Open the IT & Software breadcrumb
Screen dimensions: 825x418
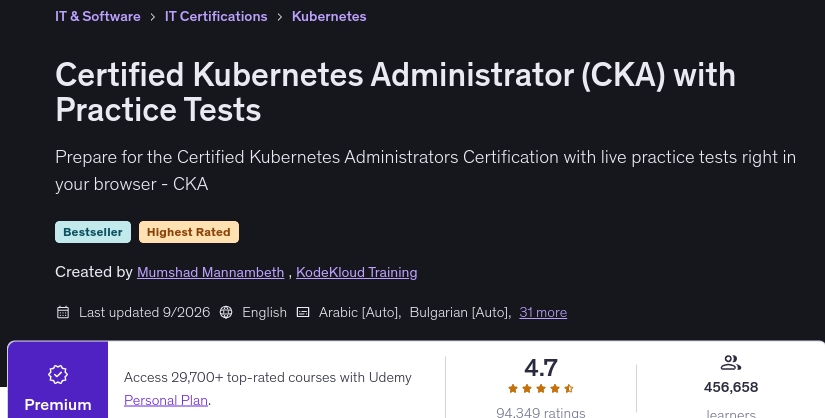pyautogui.click(x=98, y=16)
